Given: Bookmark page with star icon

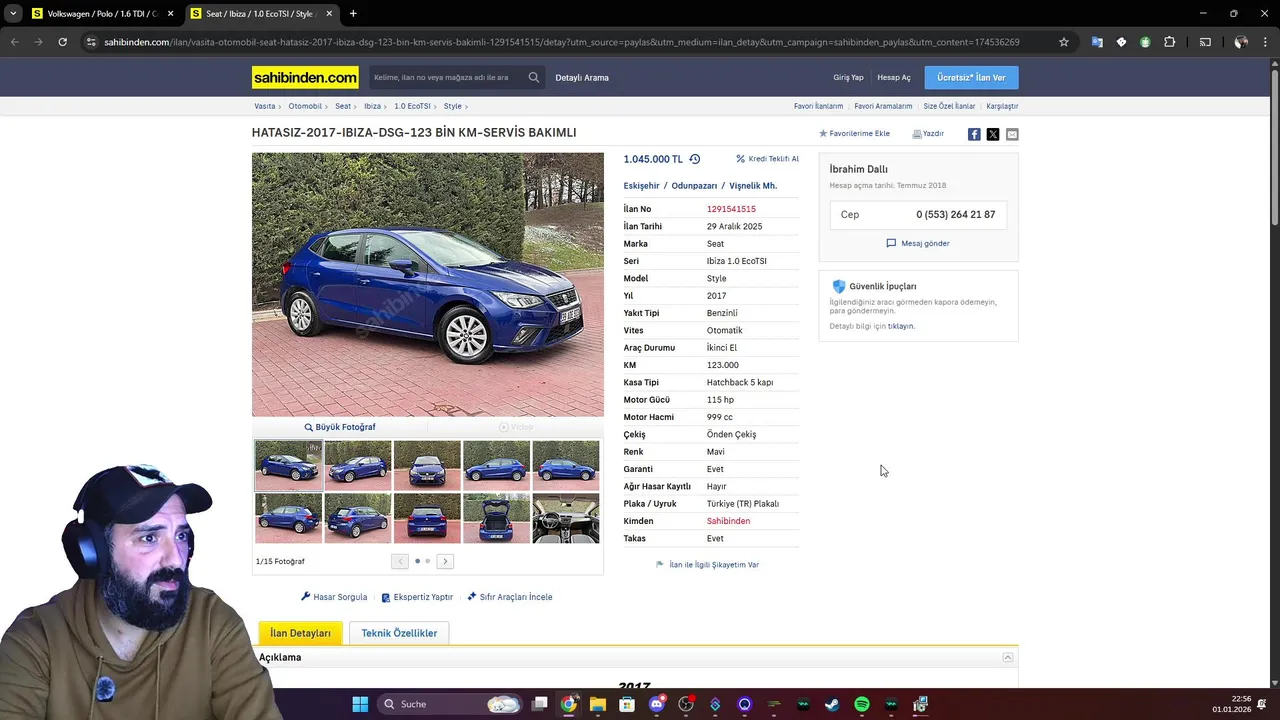Looking at the screenshot, I should pos(1064,42).
